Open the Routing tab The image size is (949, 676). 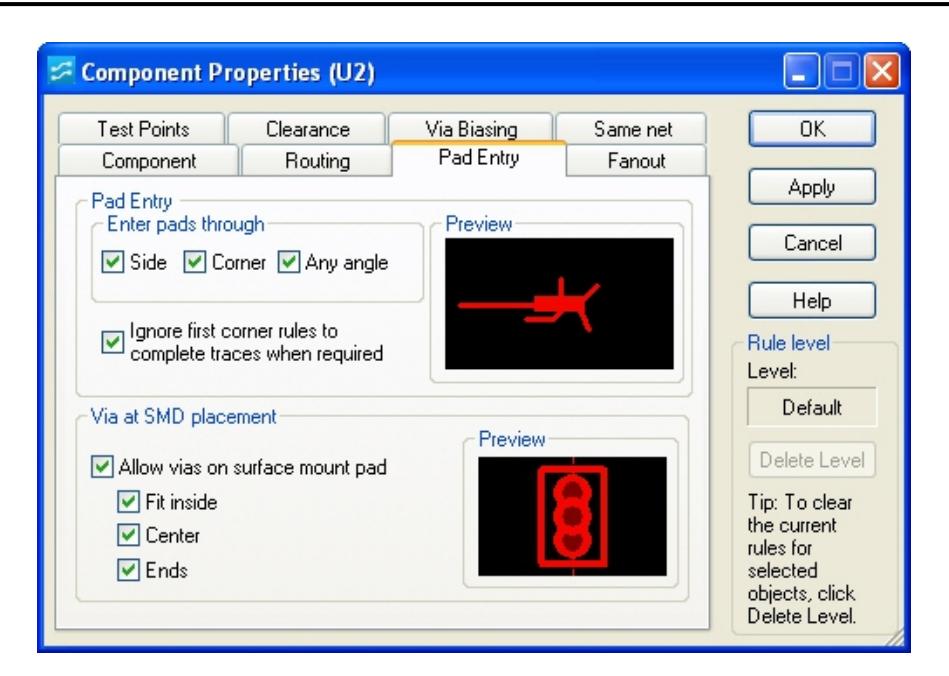pyautogui.click(x=315, y=160)
